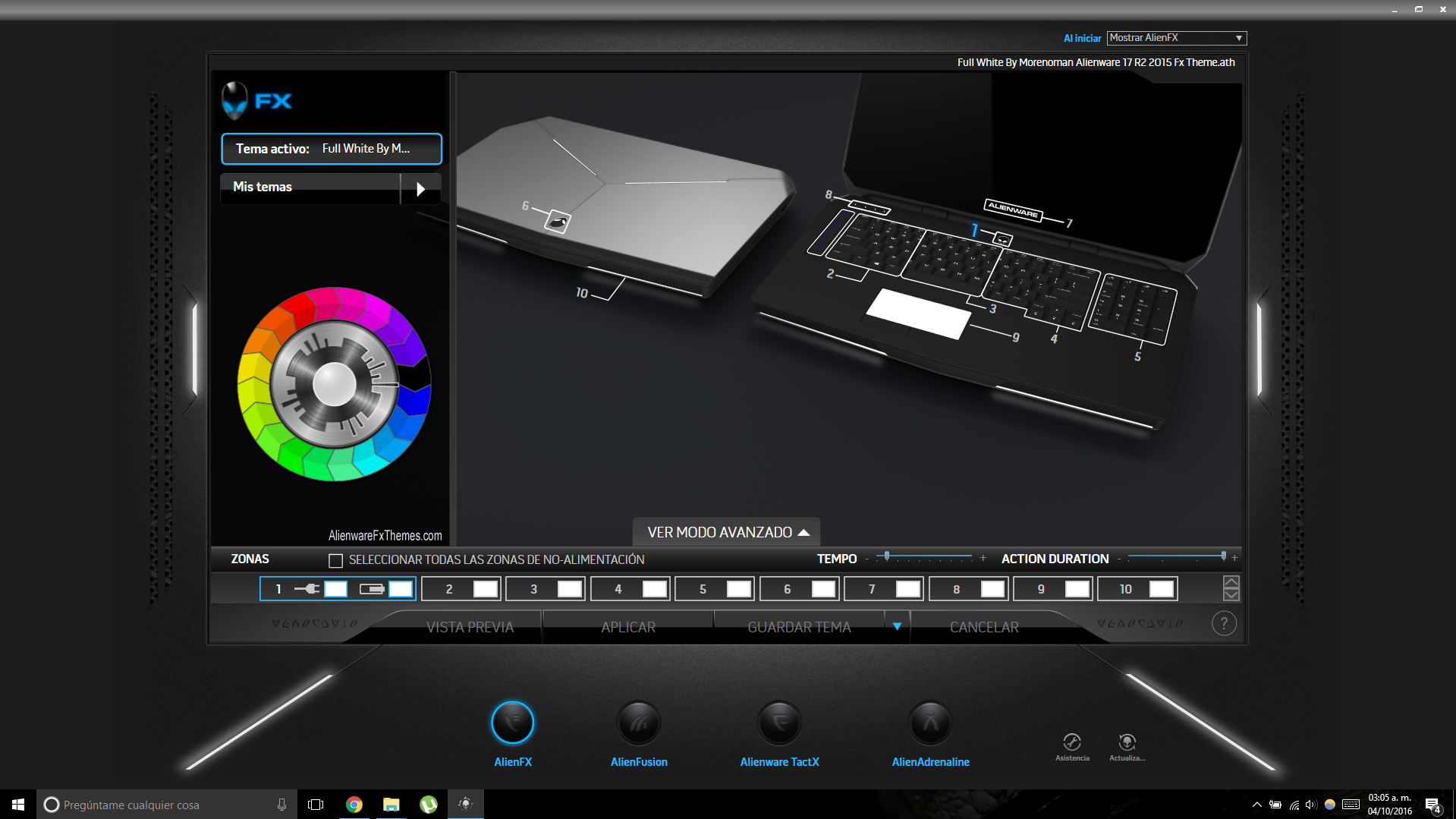This screenshot has width=1456, height=819.
Task: Open Task View on the taskbar
Action: tap(316, 805)
